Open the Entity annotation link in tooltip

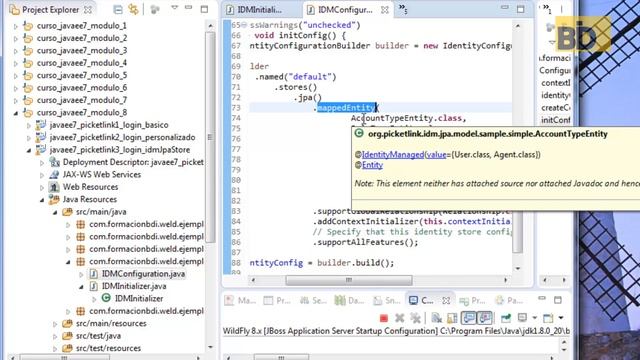point(372,165)
